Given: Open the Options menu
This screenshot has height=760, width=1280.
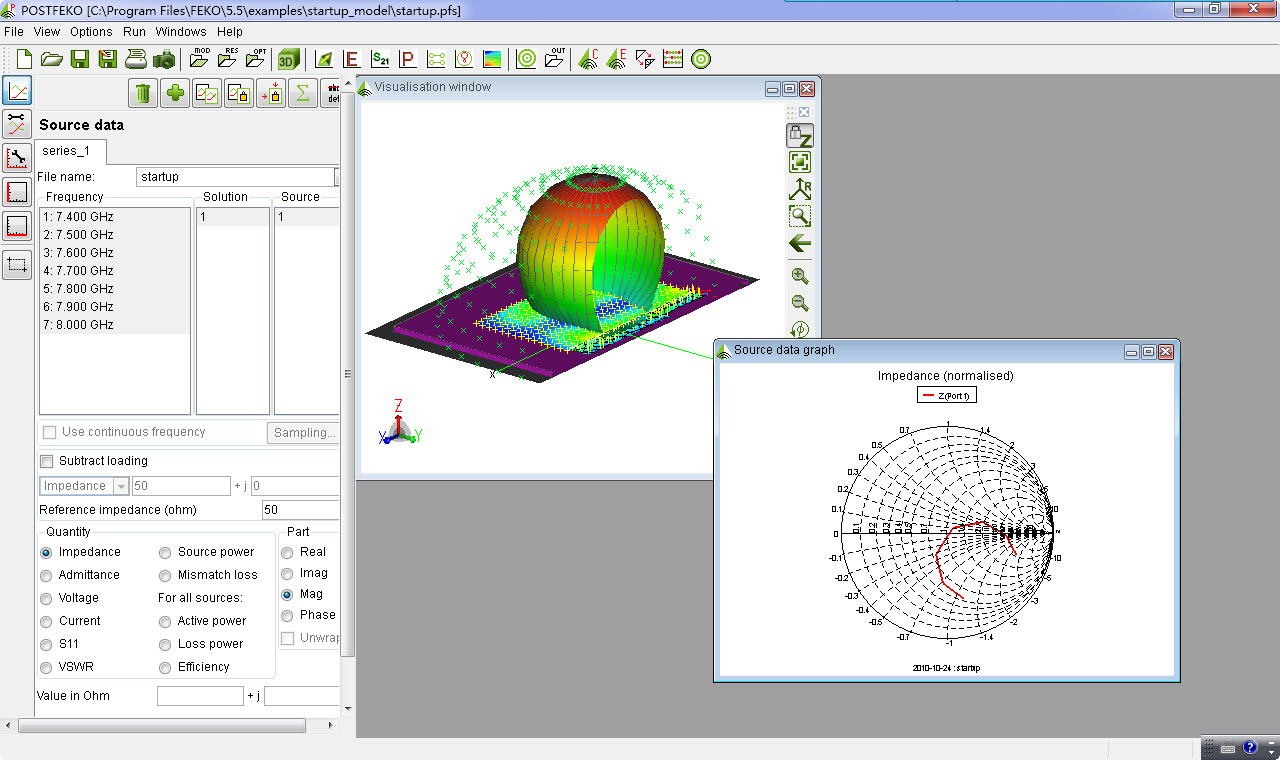Looking at the screenshot, I should [x=91, y=32].
